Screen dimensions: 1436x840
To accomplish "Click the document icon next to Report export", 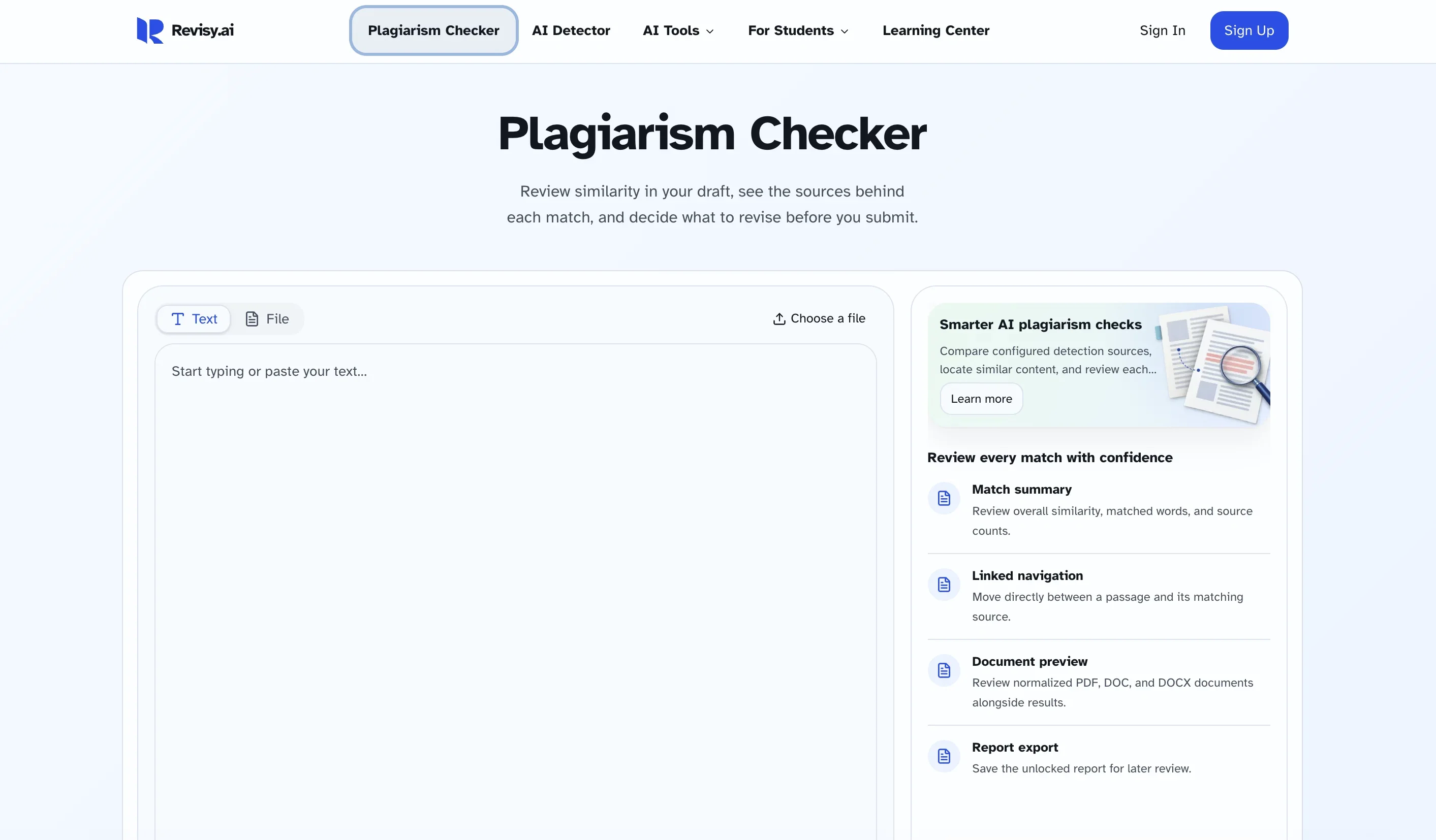I will tap(944, 756).
